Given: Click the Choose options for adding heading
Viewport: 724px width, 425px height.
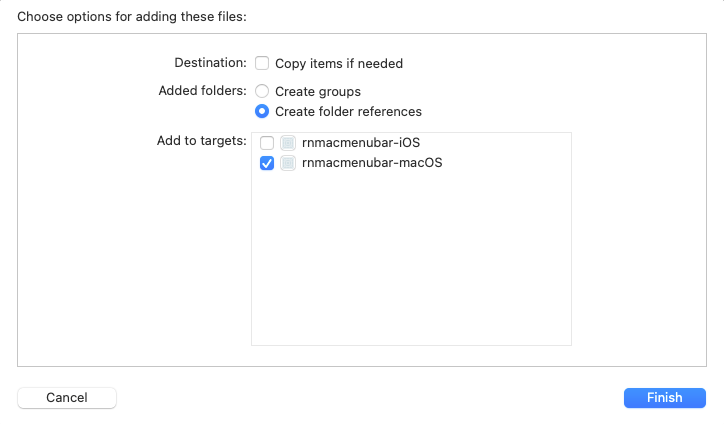Looking at the screenshot, I should pos(132,17).
